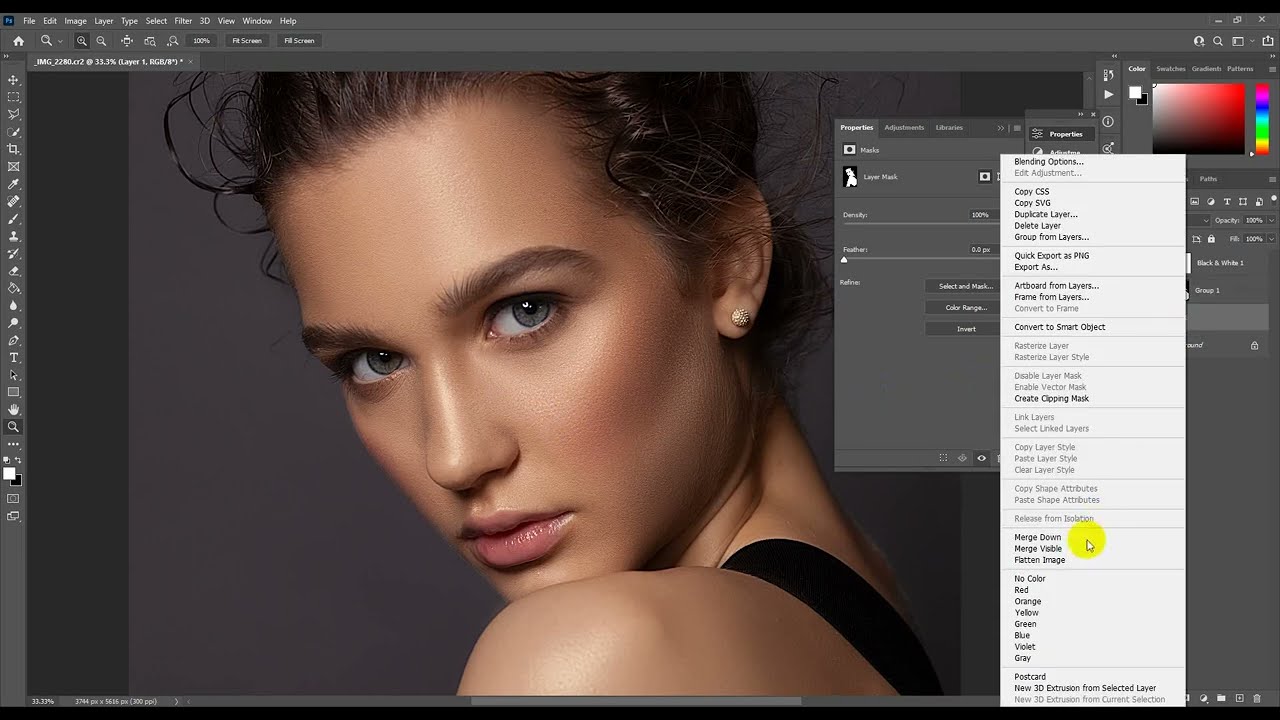Click the Zoom In magnifier option

[x=82, y=41]
